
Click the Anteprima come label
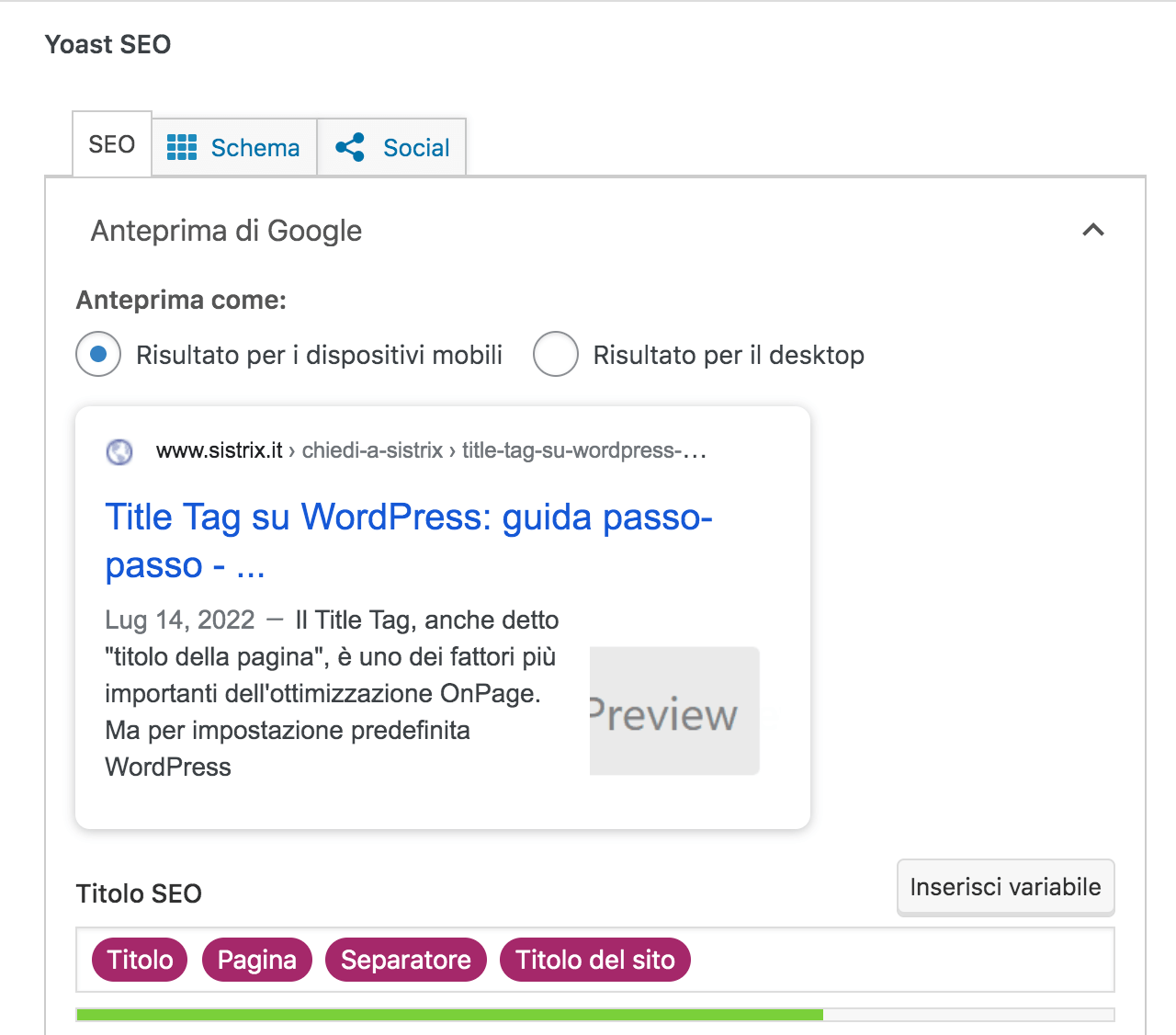[x=181, y=300]
